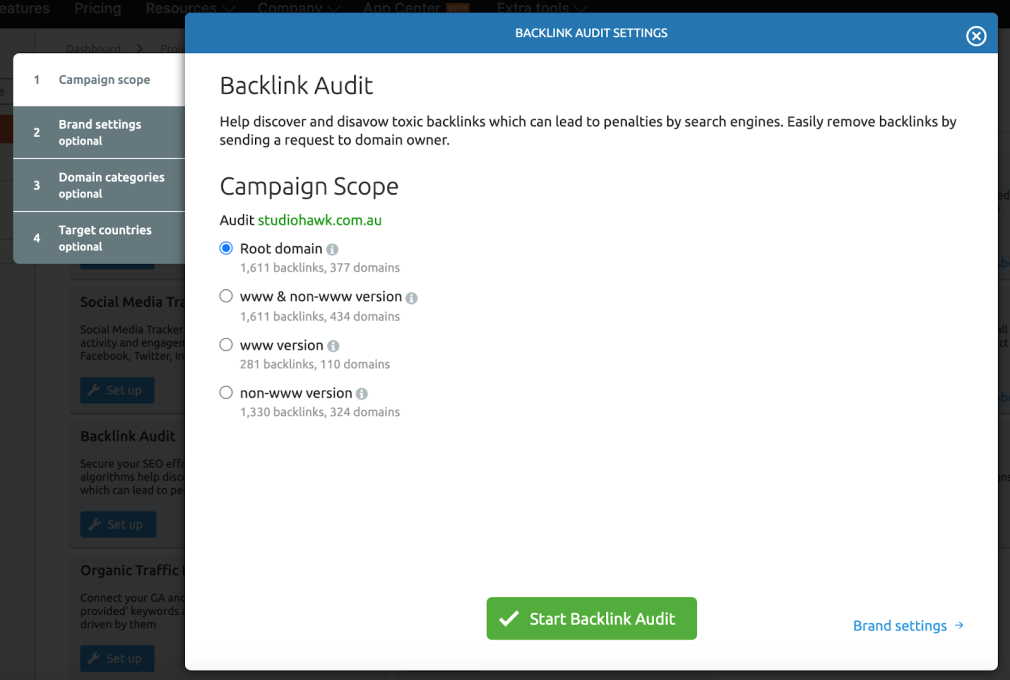
Task: Click info icon next to www version
Action: [x=333, y=346]
